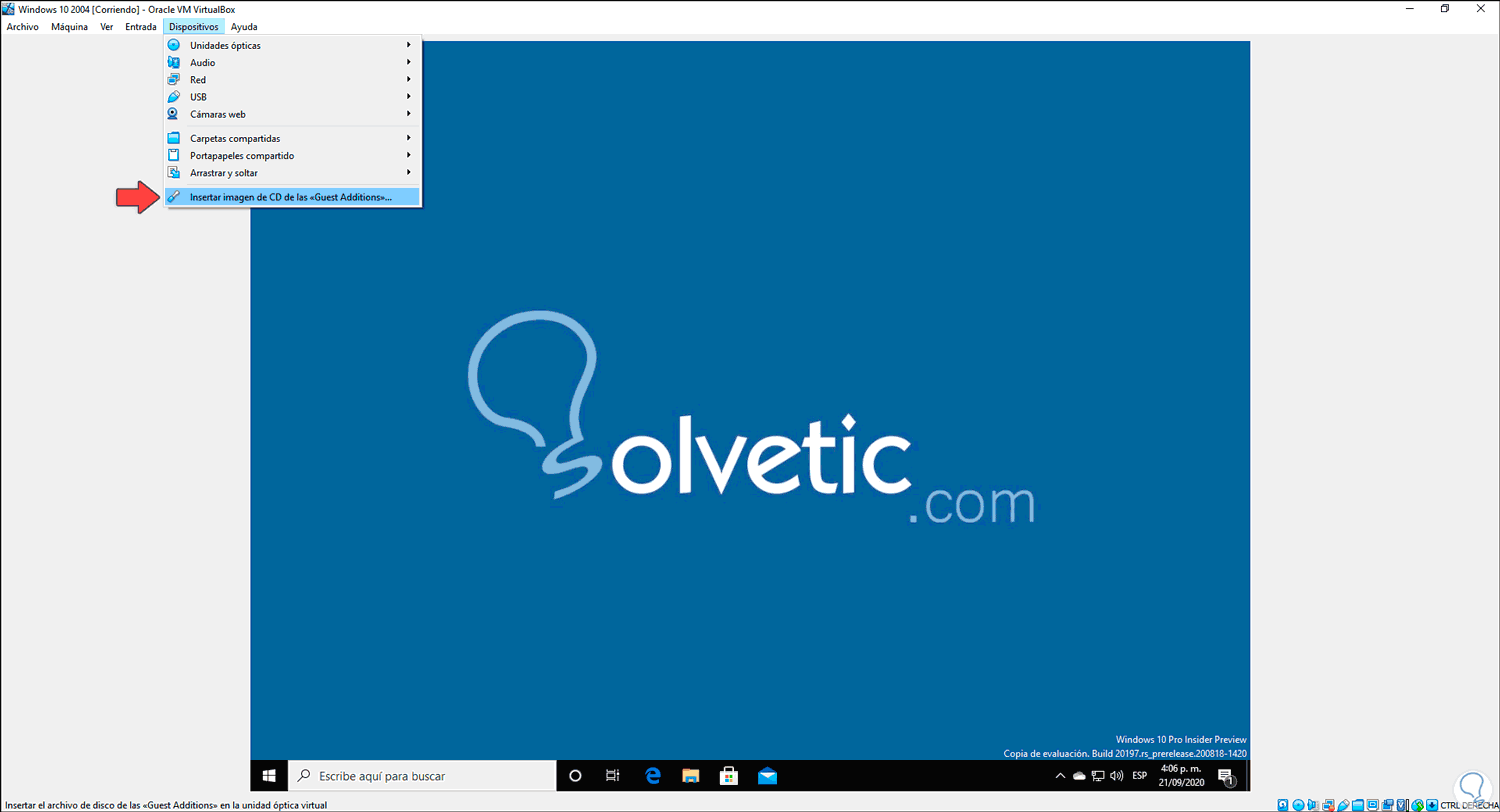Click the 'Escribe aquí para buscar' search box
The image size is (1500, 812).
click(x=422, y=775)
